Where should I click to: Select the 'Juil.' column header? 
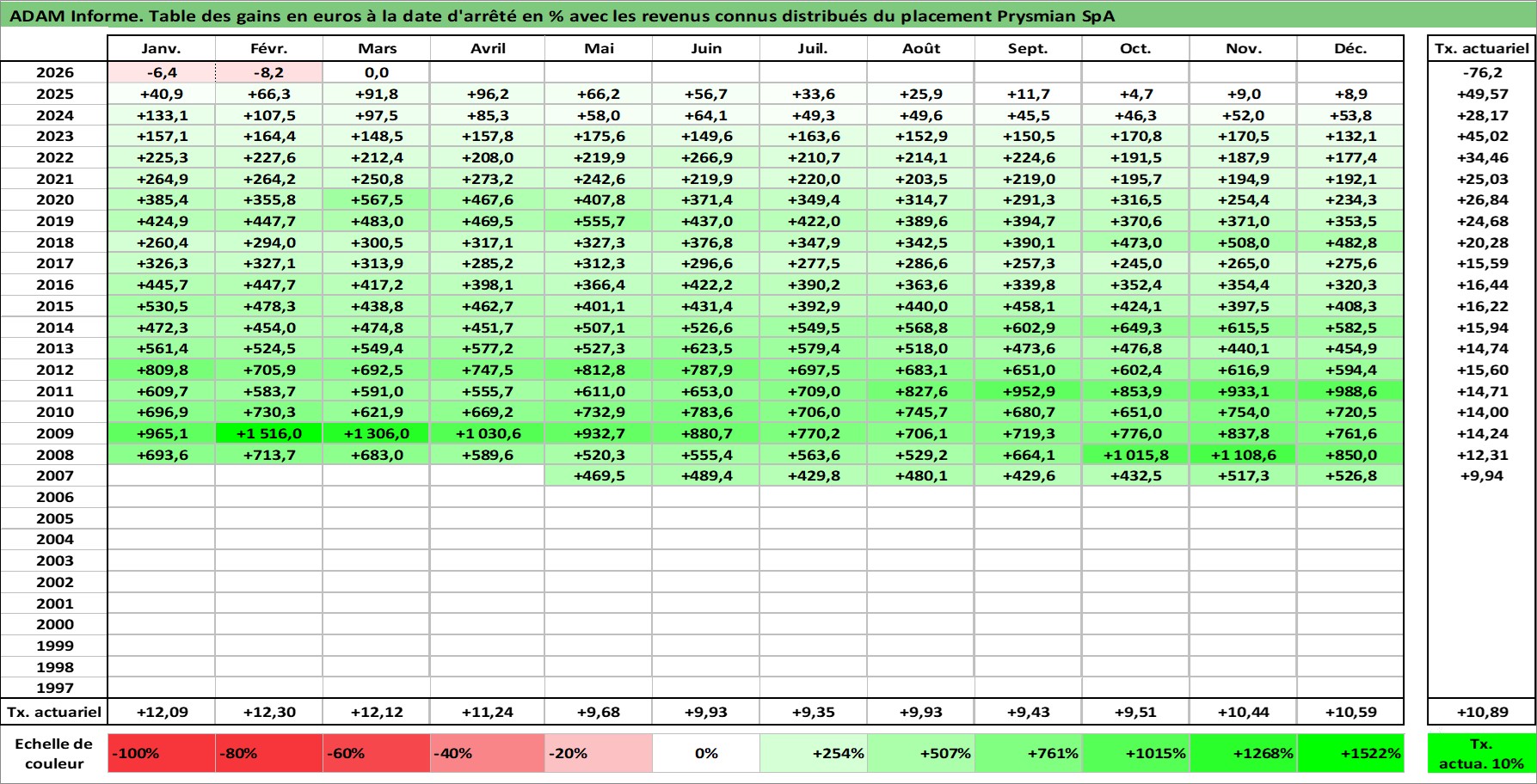tap(814, 49)
